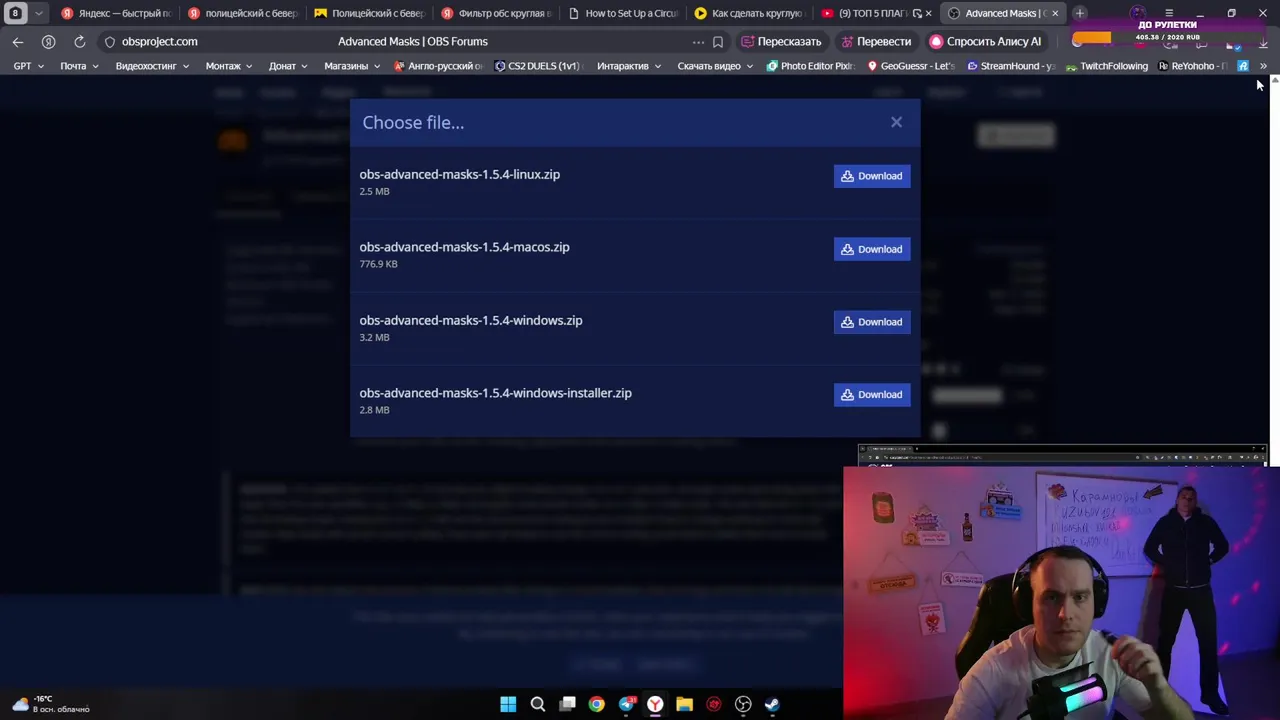
Task: Open tab list dropdown arrow at top left
Action: click(38, 13)
